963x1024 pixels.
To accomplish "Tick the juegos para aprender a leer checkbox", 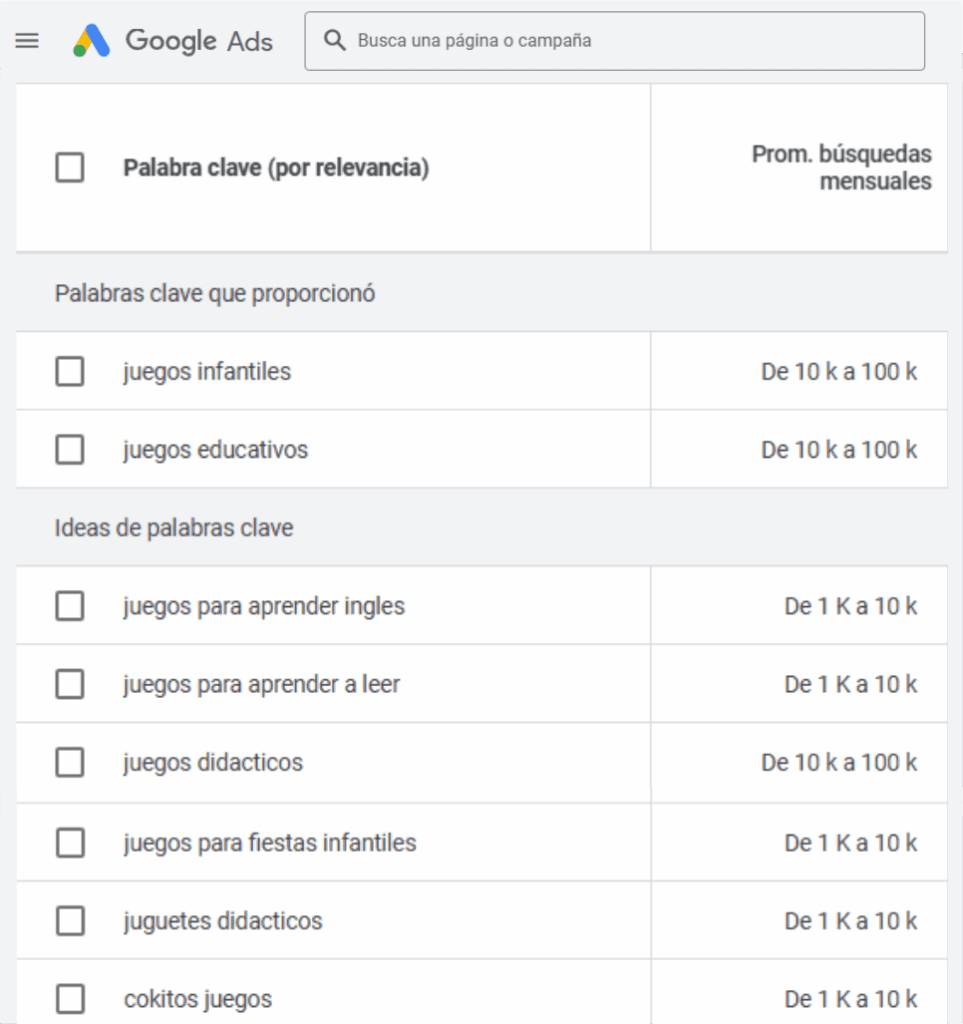I will click(70, 684).
